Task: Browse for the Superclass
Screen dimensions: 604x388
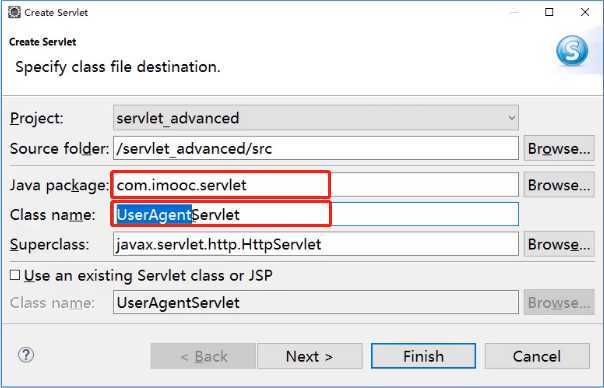Action: tap(559, 244)
